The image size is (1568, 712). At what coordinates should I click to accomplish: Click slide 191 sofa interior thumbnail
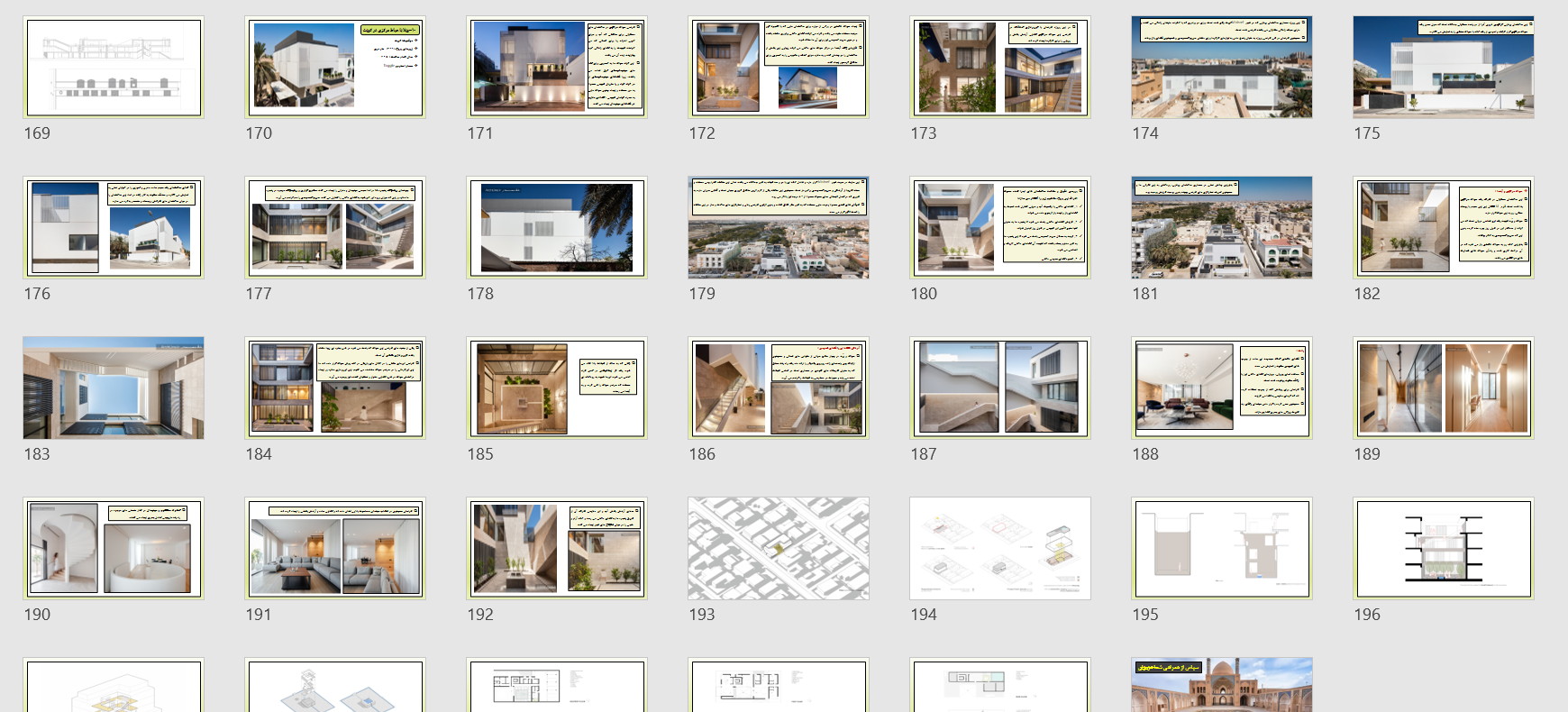coord(335,549)
